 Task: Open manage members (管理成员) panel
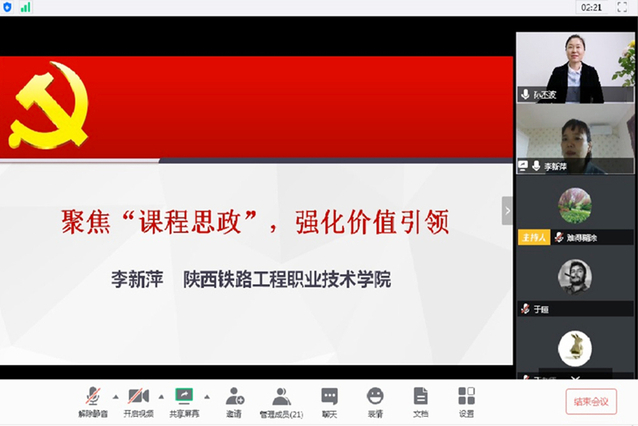pyautogui.click(x=281, y=400)
